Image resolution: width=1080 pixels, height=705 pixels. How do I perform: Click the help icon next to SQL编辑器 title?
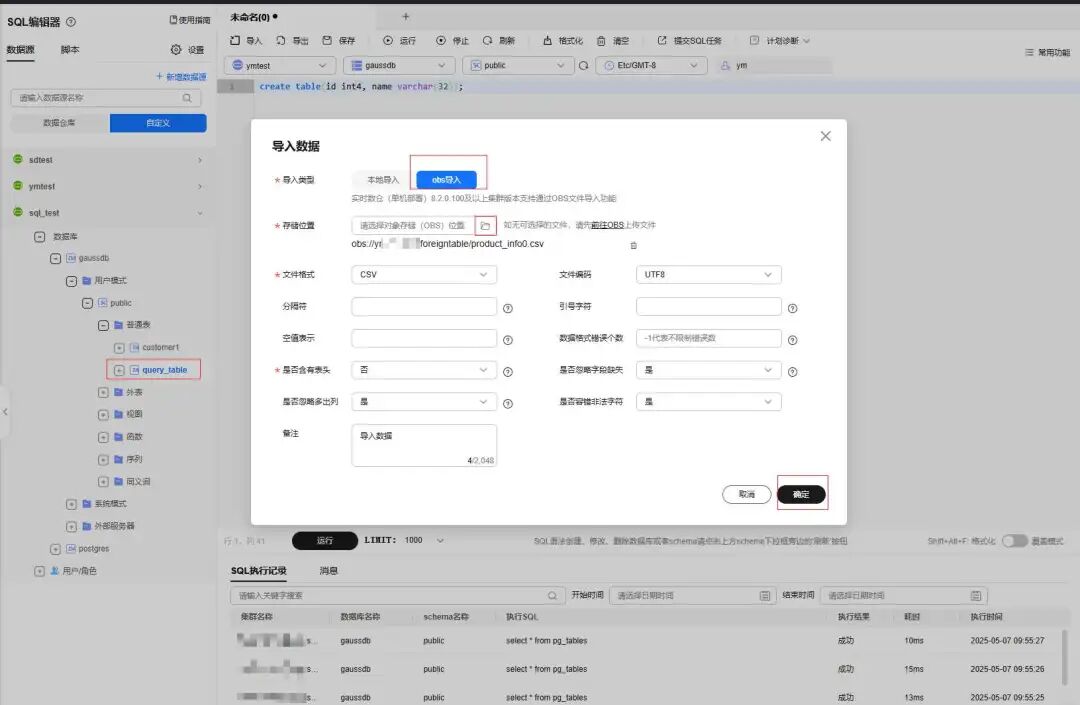(x=71, y=22)
